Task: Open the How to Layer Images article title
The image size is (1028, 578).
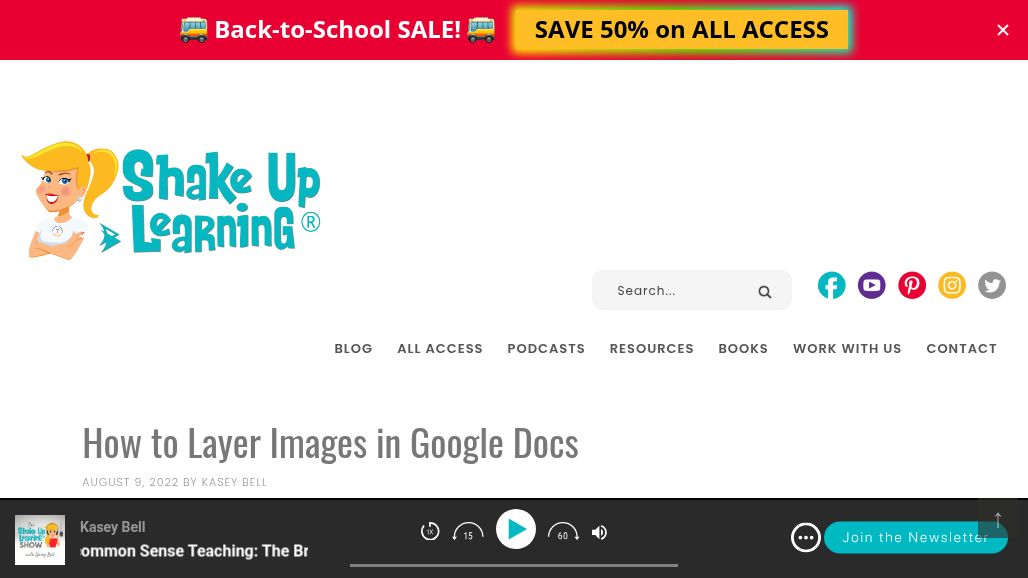Action: [330, 444]
